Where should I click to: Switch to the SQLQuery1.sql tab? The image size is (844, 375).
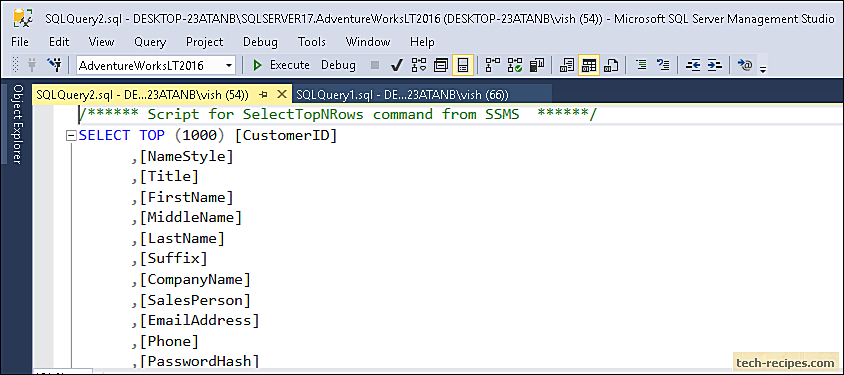pos(402,95)
